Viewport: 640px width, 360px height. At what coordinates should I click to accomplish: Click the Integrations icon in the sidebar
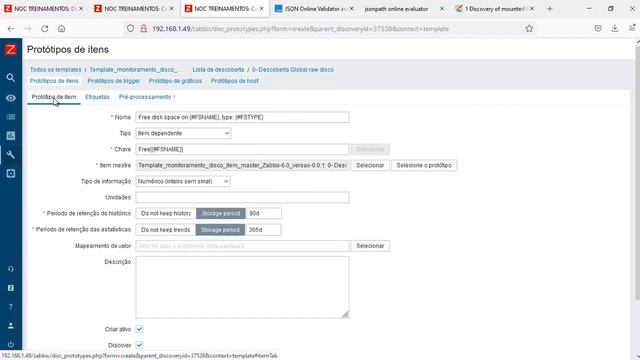pyautogui.click(x=11, y=288)
